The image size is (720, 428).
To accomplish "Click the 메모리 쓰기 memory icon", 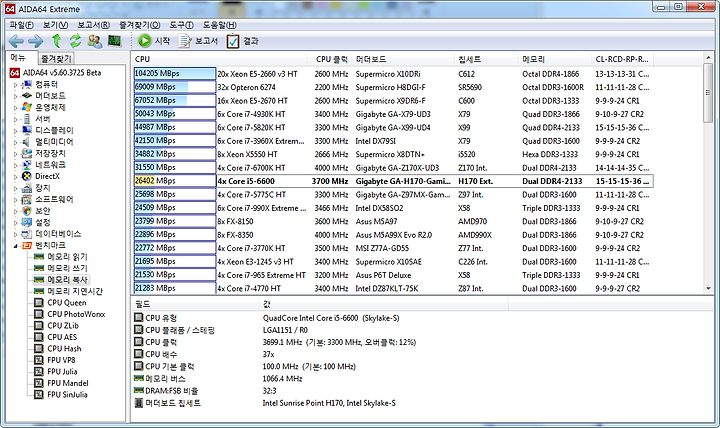I will (x=39, y=268).
